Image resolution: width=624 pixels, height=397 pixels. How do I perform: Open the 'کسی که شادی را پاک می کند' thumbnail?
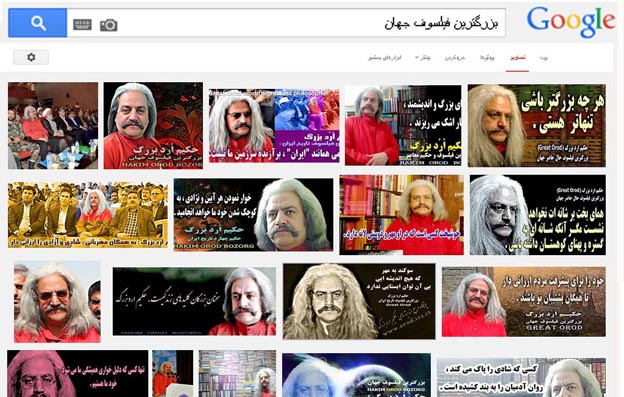(521, 378)
